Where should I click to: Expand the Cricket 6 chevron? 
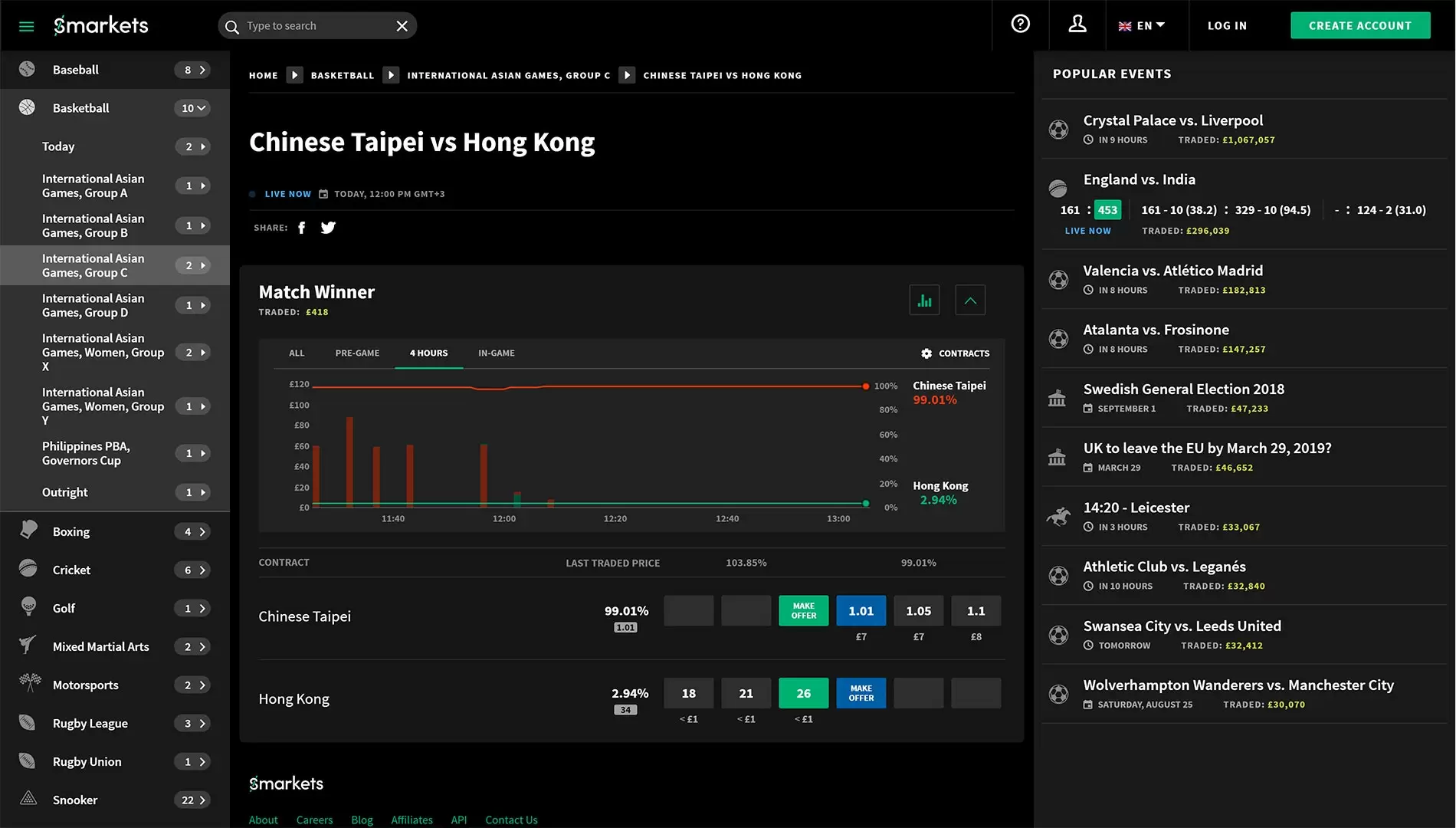[192, 570]
